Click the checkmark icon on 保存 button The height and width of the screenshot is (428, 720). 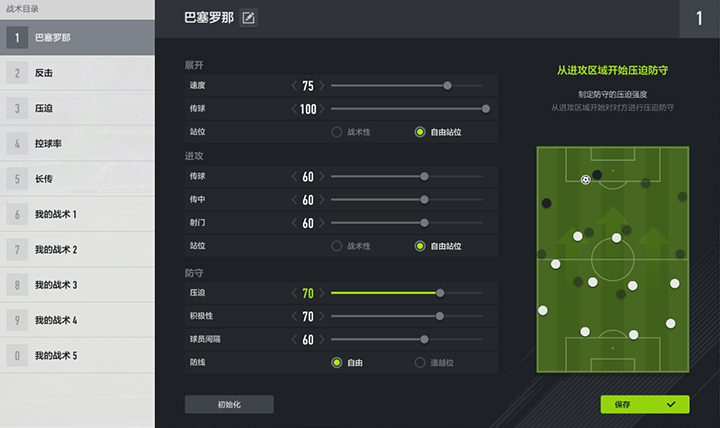click(x=671, y=405)
